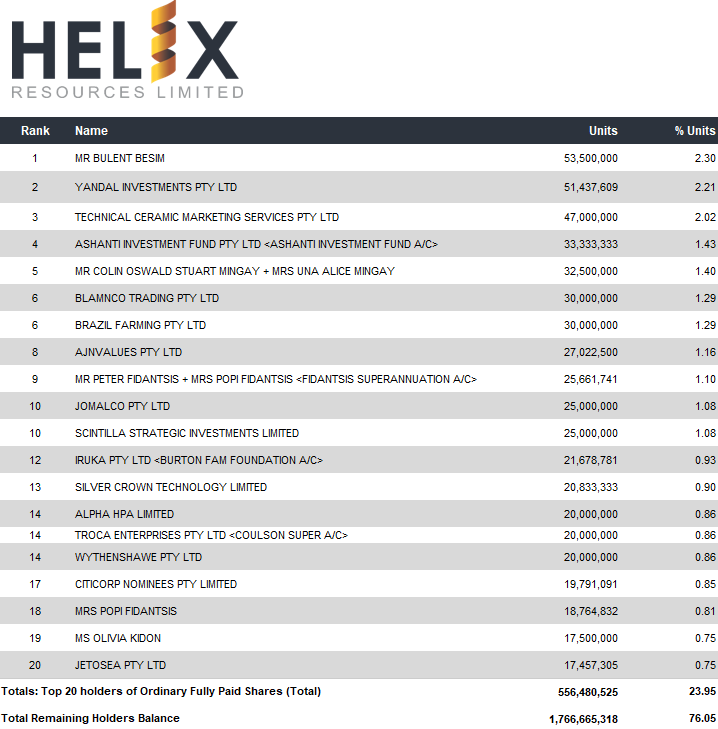Click units value 20,833,333

pos(591,487)
